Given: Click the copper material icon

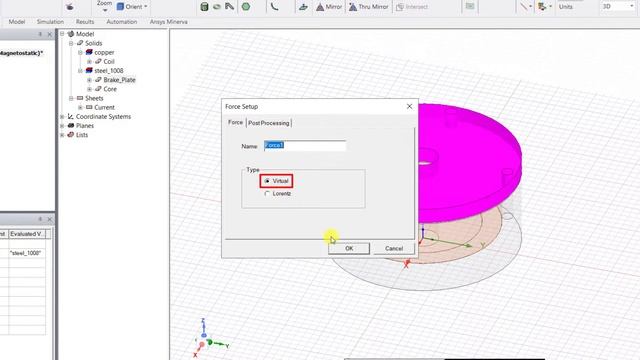Looking at the screenshot, I should 89,52.
